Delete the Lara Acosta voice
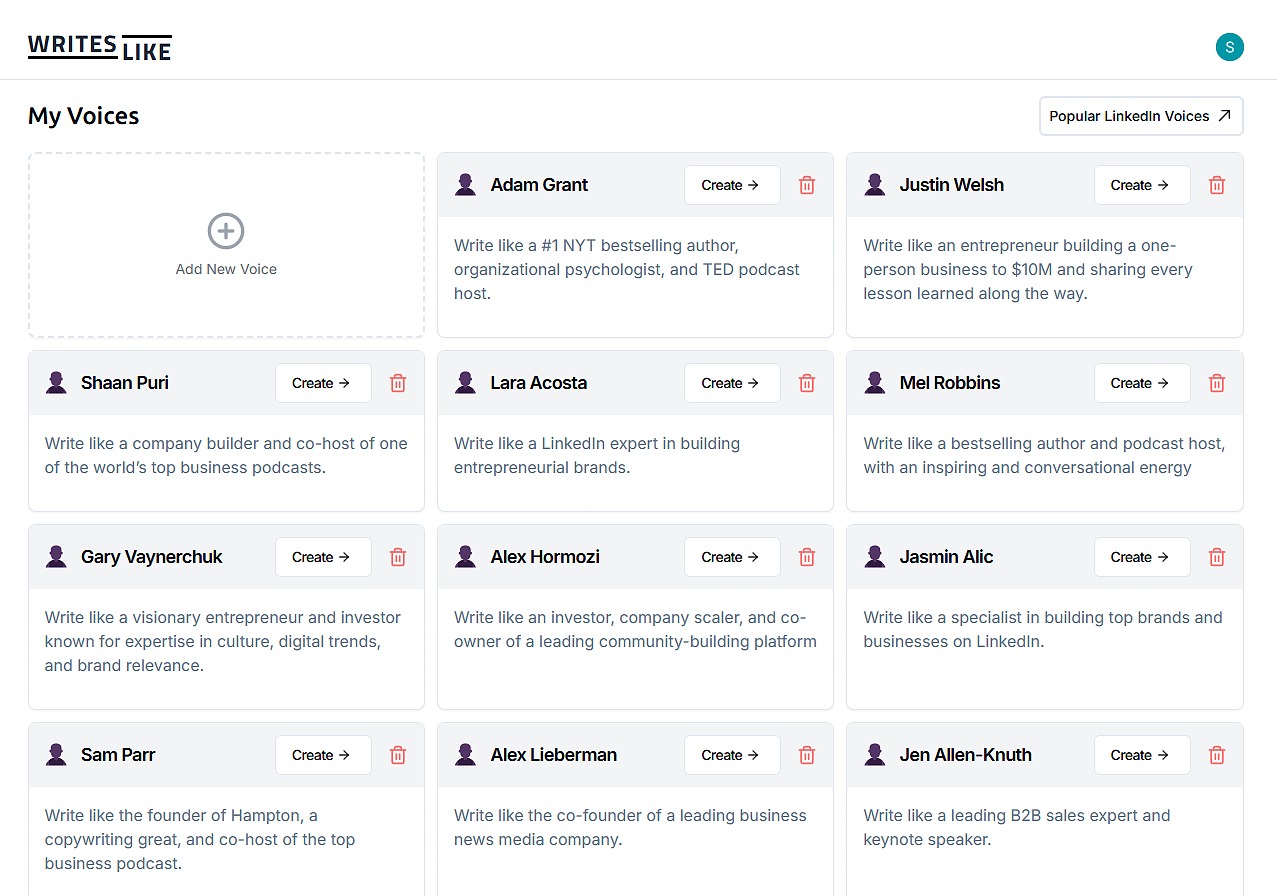The height and width of the screenshot is (896, 1277). (807, 383)
